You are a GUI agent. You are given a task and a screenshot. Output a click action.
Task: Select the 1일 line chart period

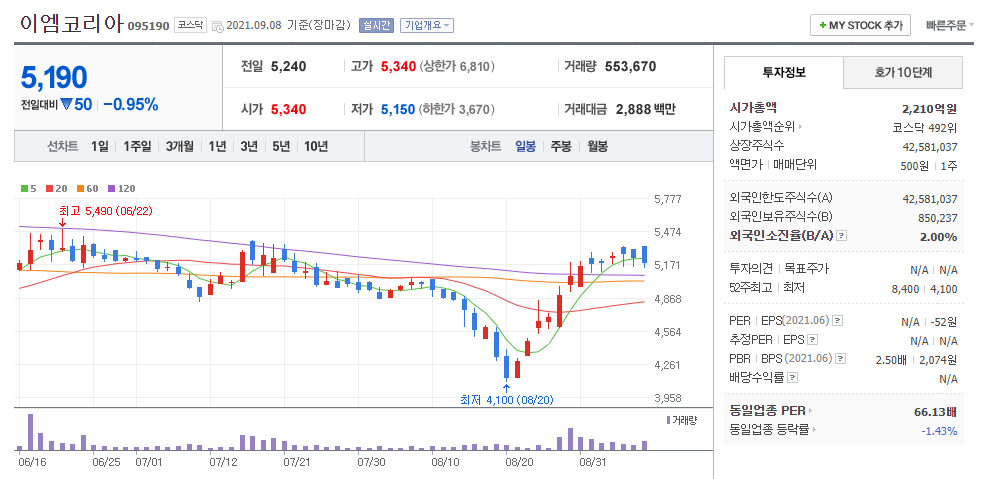coord(100,146)
